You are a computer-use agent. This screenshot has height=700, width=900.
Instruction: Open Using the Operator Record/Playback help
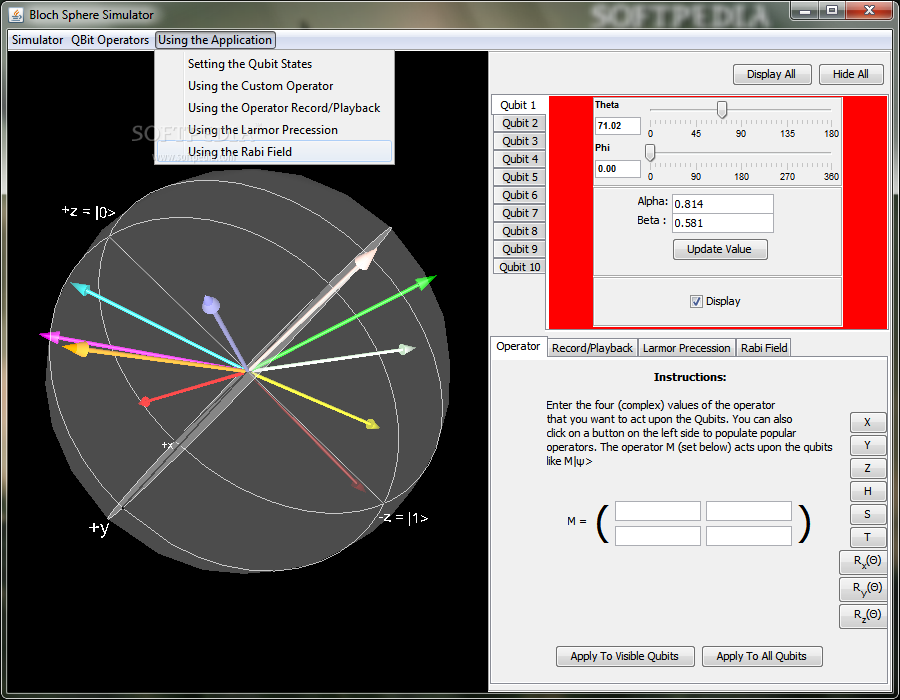pos(274,108)
